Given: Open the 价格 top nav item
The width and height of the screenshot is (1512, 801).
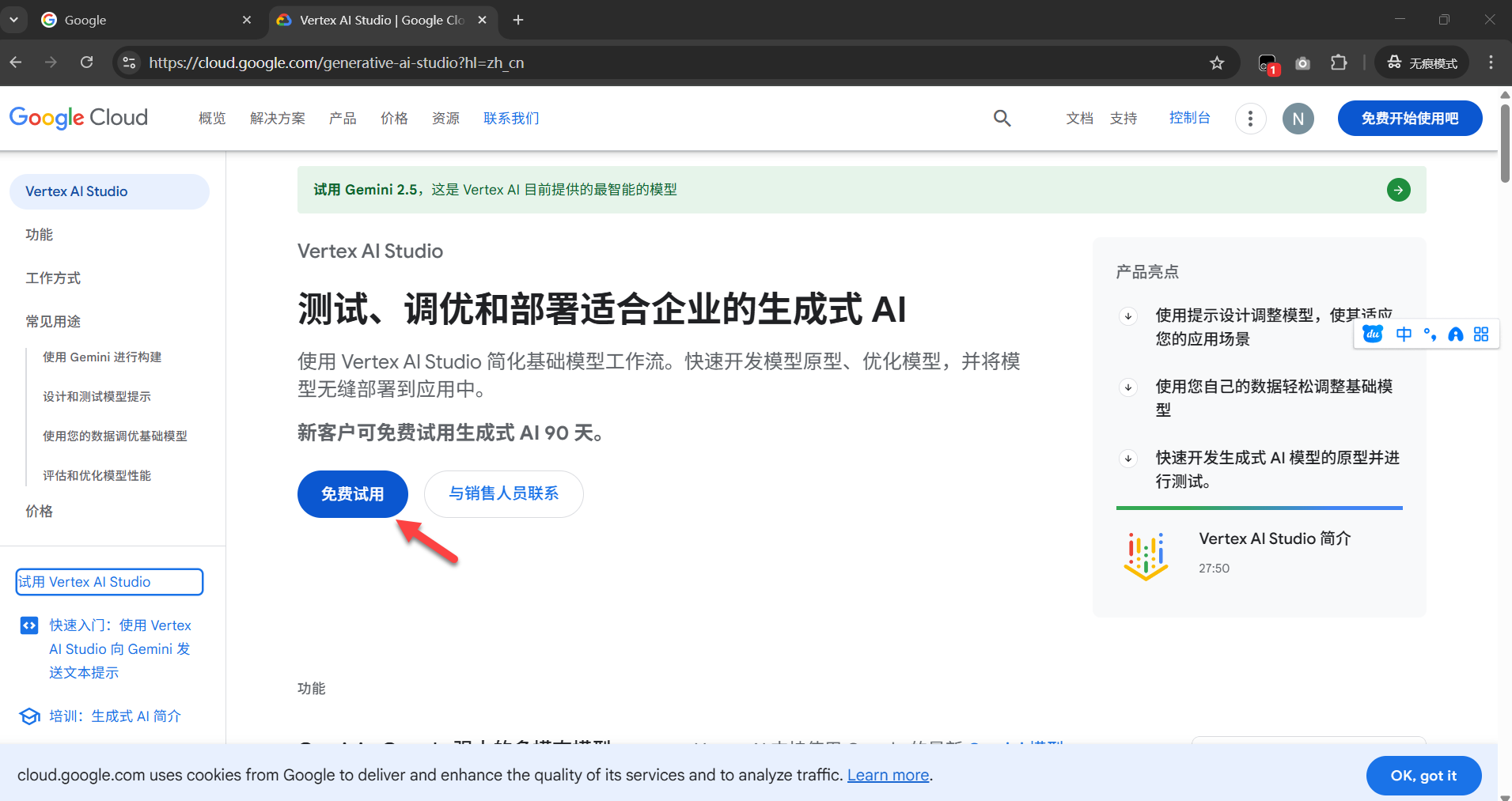Looking at the screenshot, I should click(394, 119).
